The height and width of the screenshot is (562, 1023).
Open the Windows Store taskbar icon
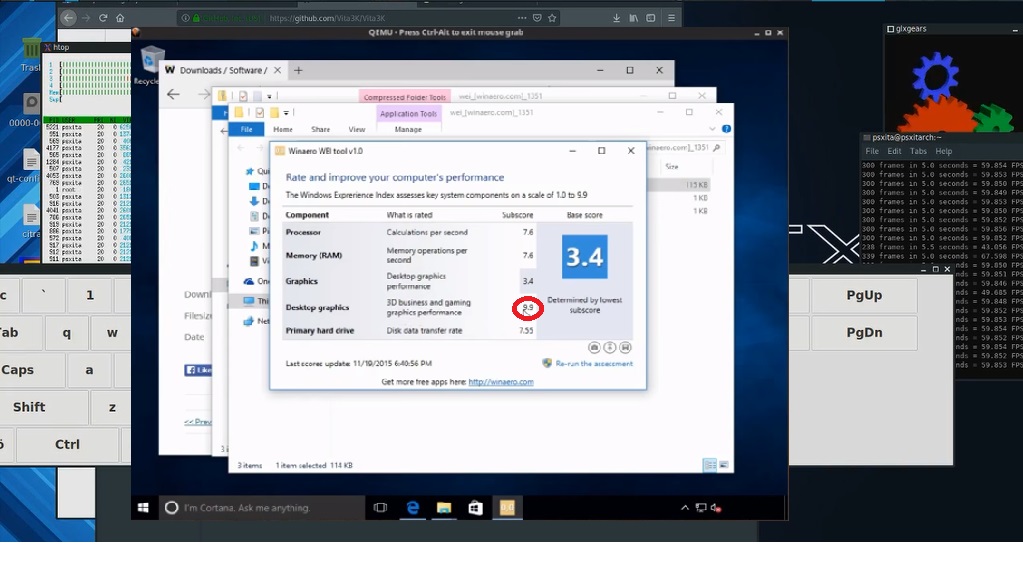click(x=475, y=508)
